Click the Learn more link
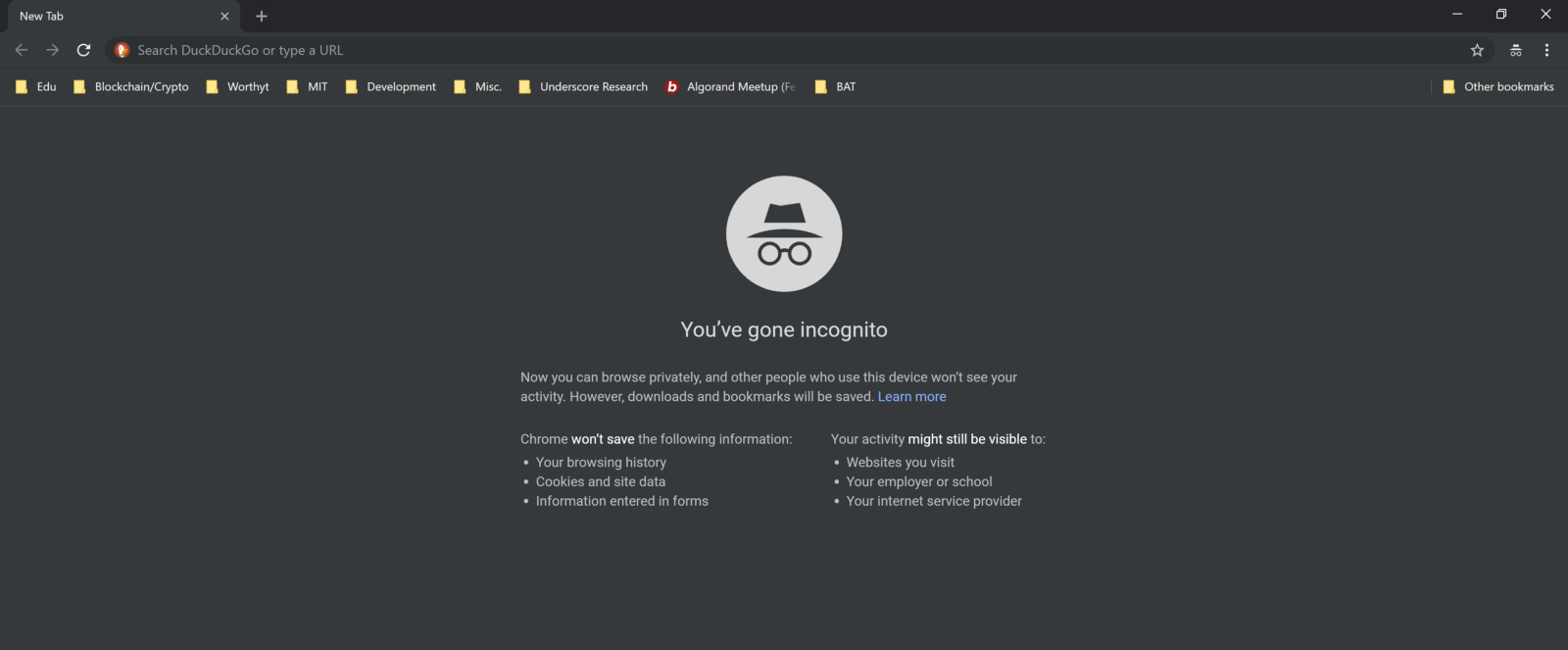The width and height of the screenshot is (1568, 650). 911,397
